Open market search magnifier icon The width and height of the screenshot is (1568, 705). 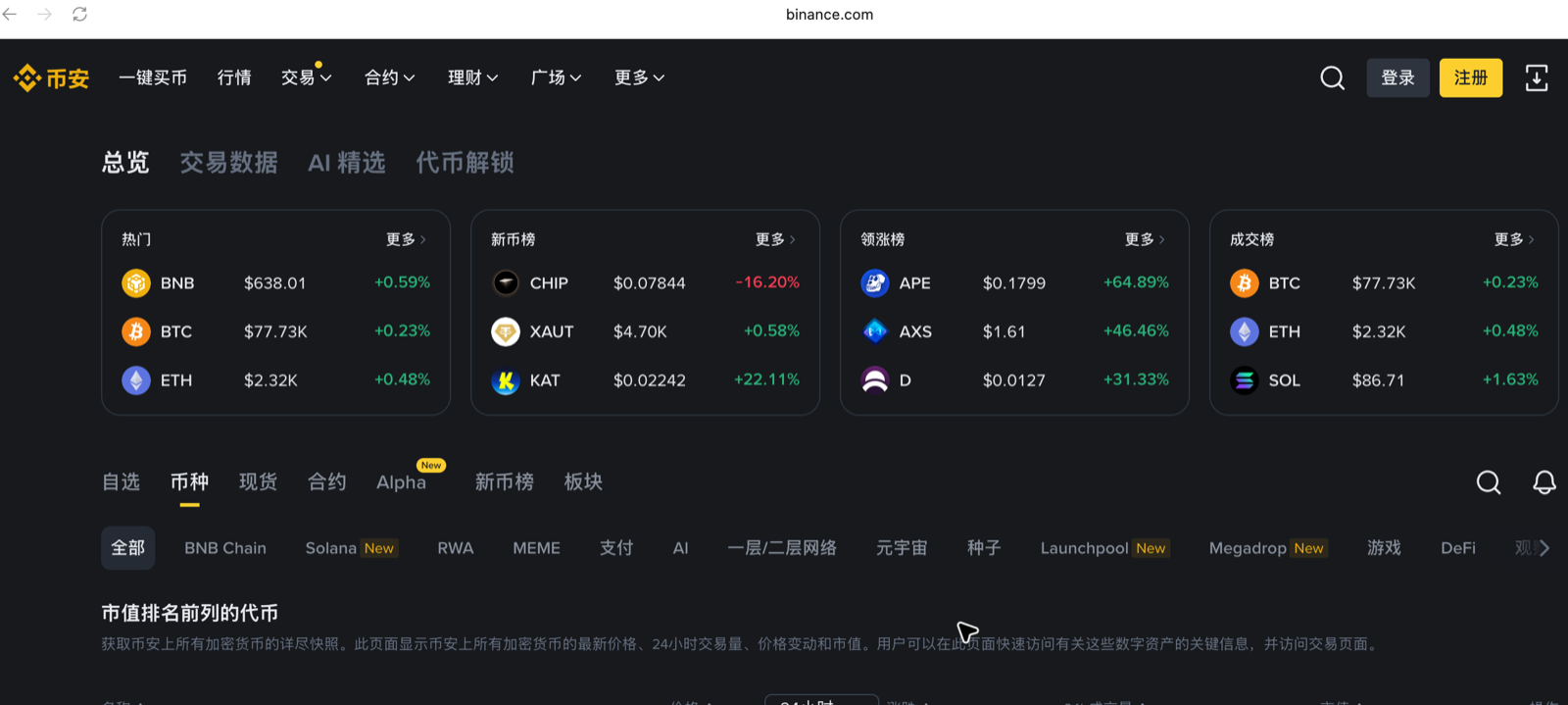(1488, 481)
